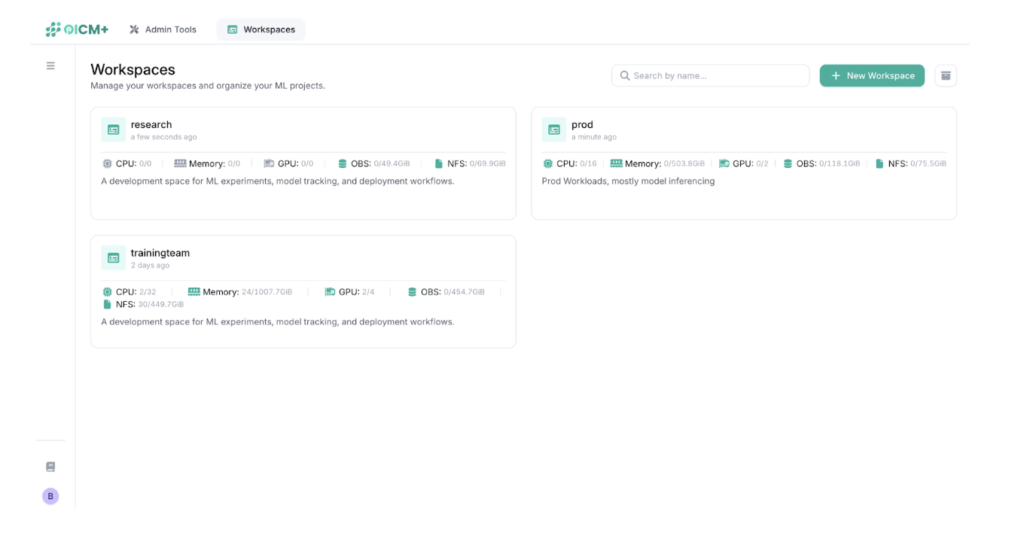The width and height of the screenshot is (1024, 539).
Task: Open the research workspace title
Action: [x=151, y=125]
